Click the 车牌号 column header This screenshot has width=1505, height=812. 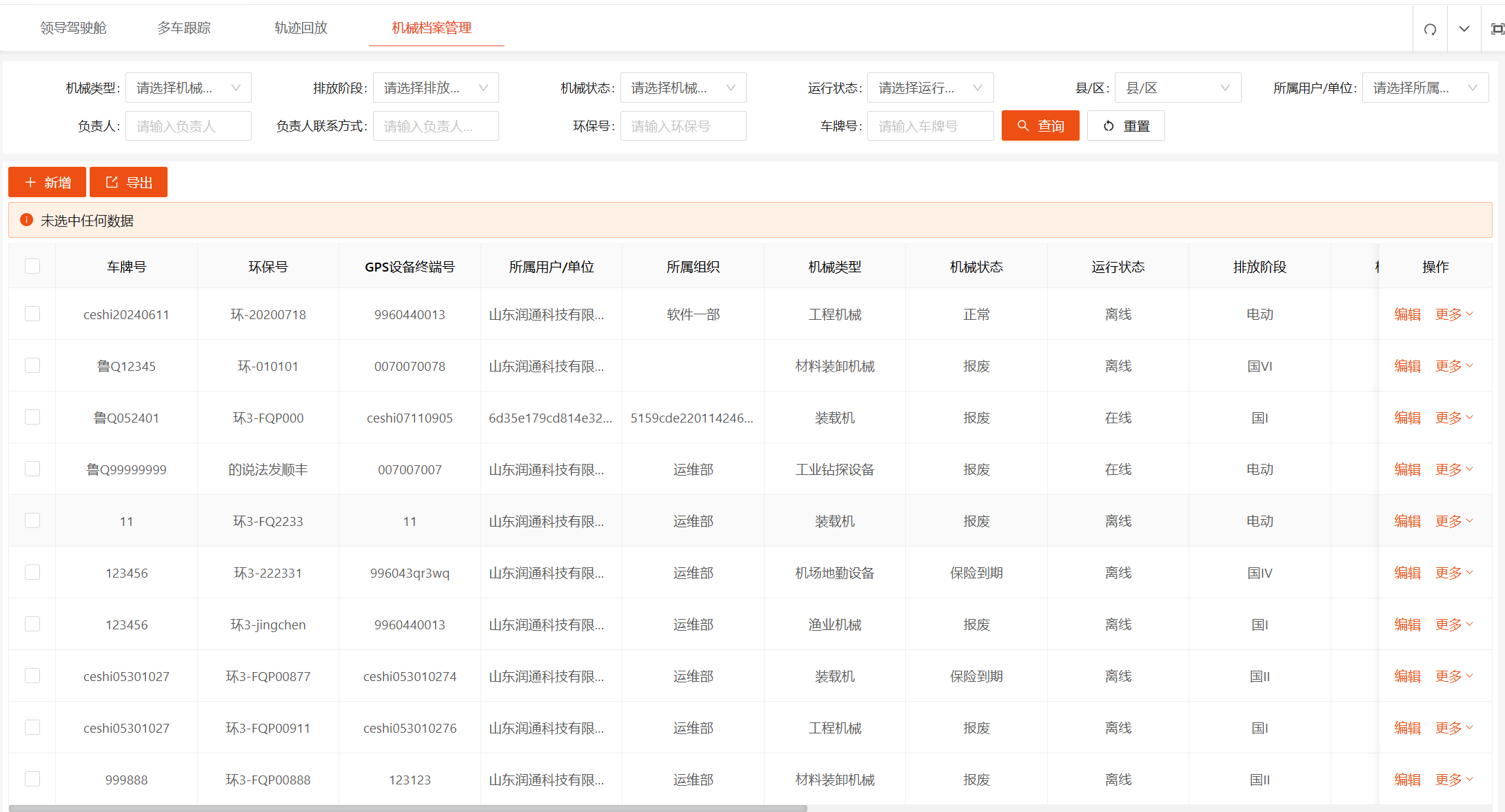[x=126, y=267]
